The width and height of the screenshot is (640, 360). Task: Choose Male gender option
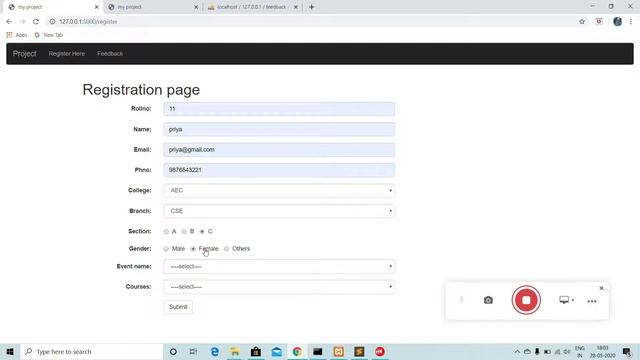(x=166, y=249)
